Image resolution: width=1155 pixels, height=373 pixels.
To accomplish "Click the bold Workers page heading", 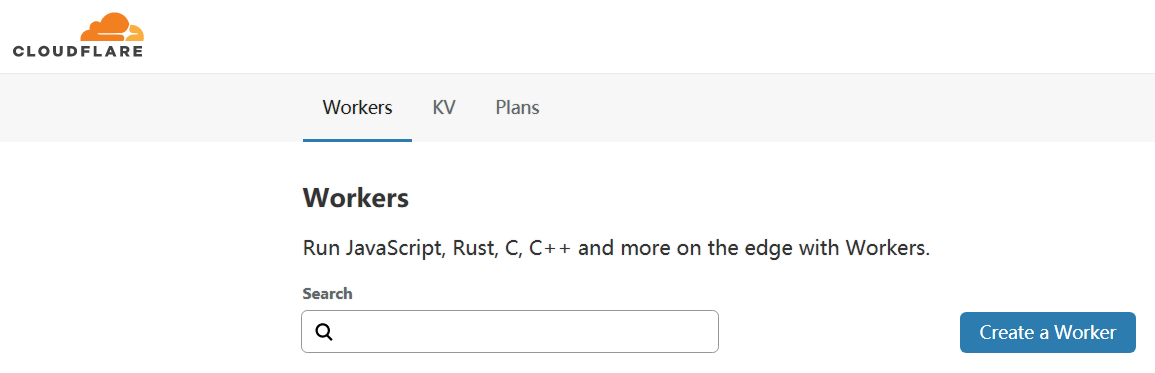I will 356,198.
